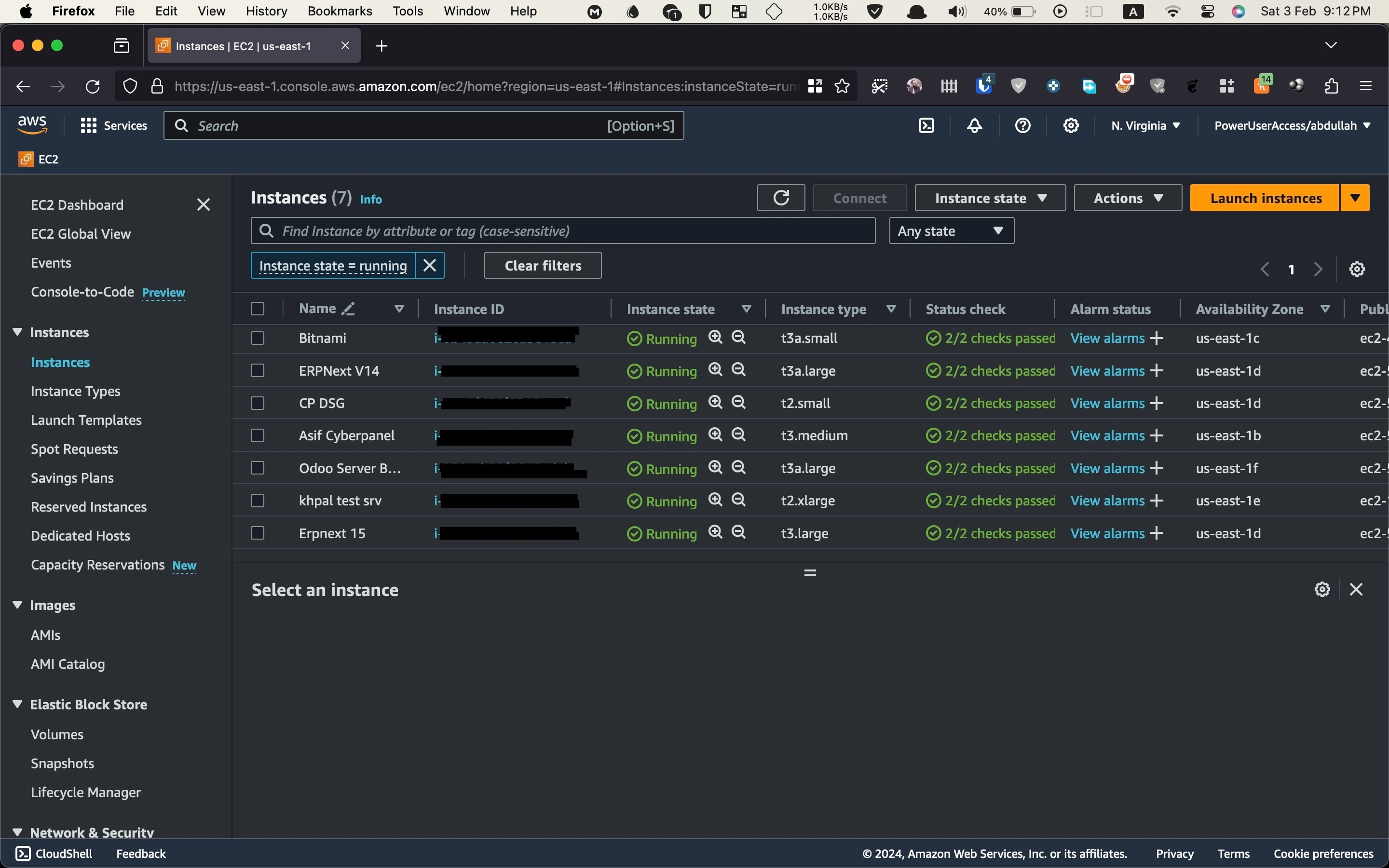Open Firefox extensions puzzle icon
The height and width of the screenshot is (868, 1389).
click(x=1332, y=86)
